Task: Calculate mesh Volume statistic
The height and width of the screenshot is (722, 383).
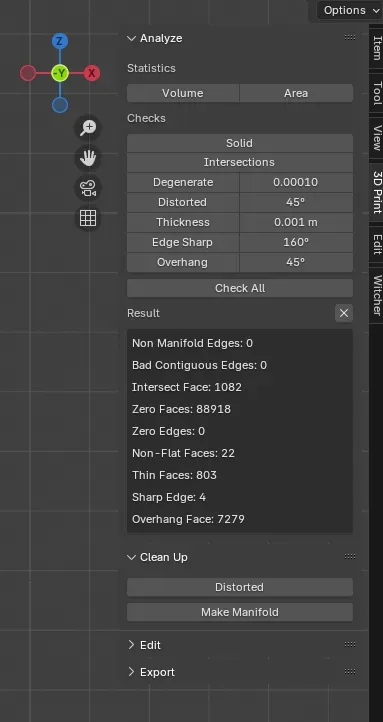Action: [x=183, y=93]
